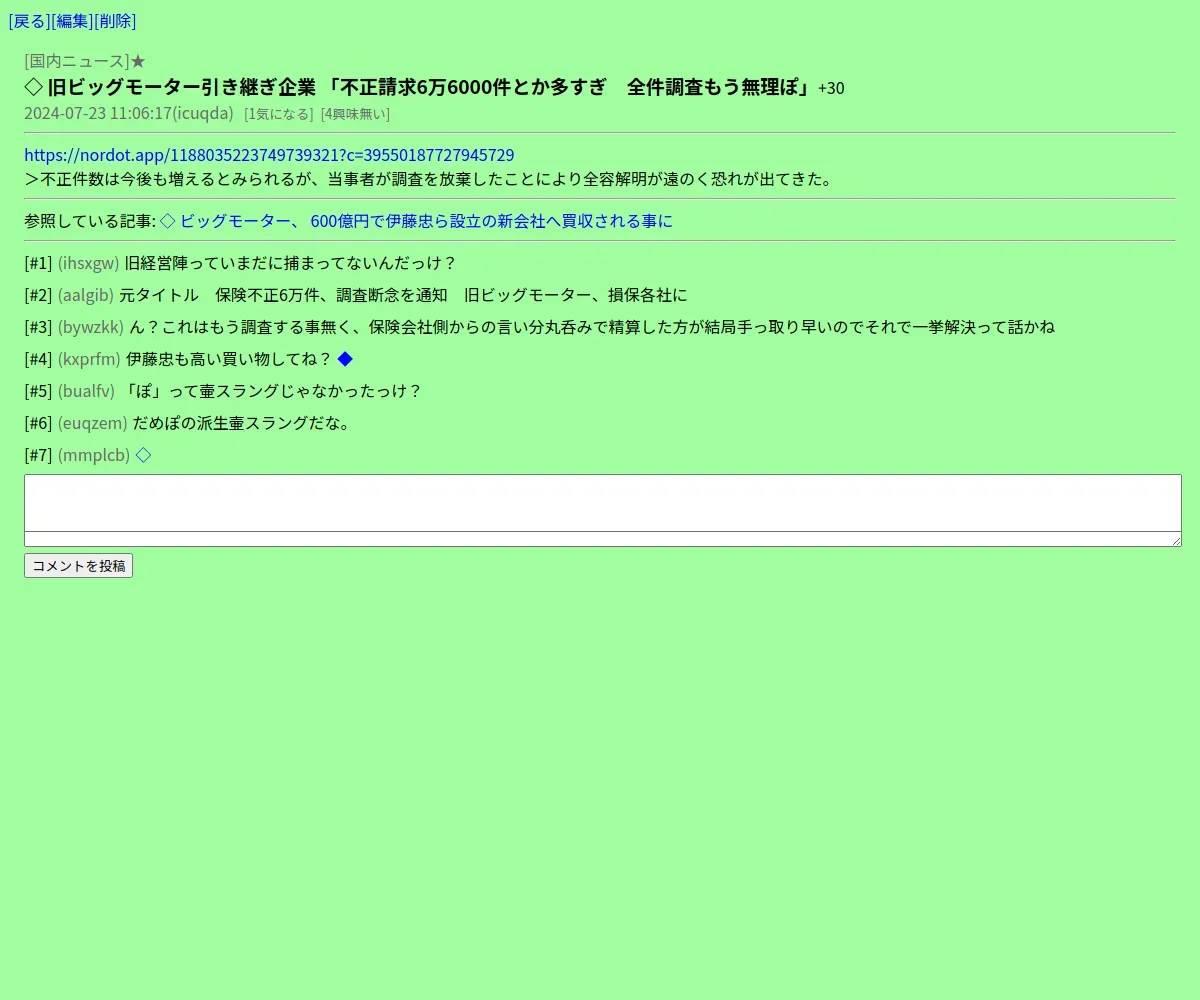Screen dimensions: 1200x1000
Task: Click the 削除 delete link
Action: pos(115,21)
